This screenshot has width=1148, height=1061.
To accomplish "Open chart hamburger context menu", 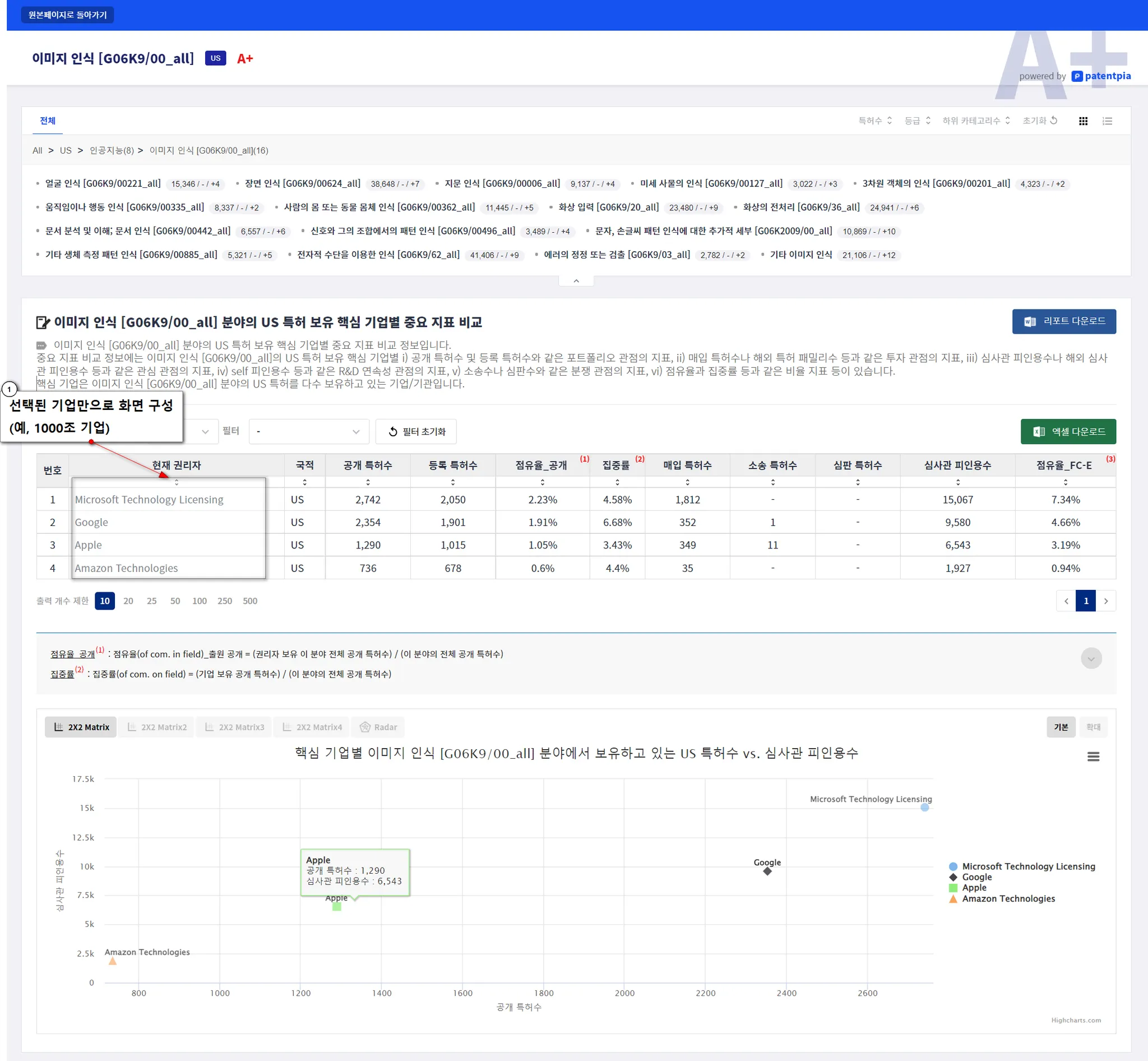I will (1093, 756).
